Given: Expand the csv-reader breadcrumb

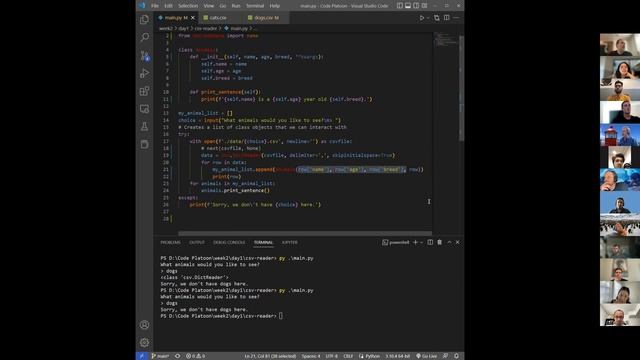Looking at the screenshot, I should (x=206, y=29).
